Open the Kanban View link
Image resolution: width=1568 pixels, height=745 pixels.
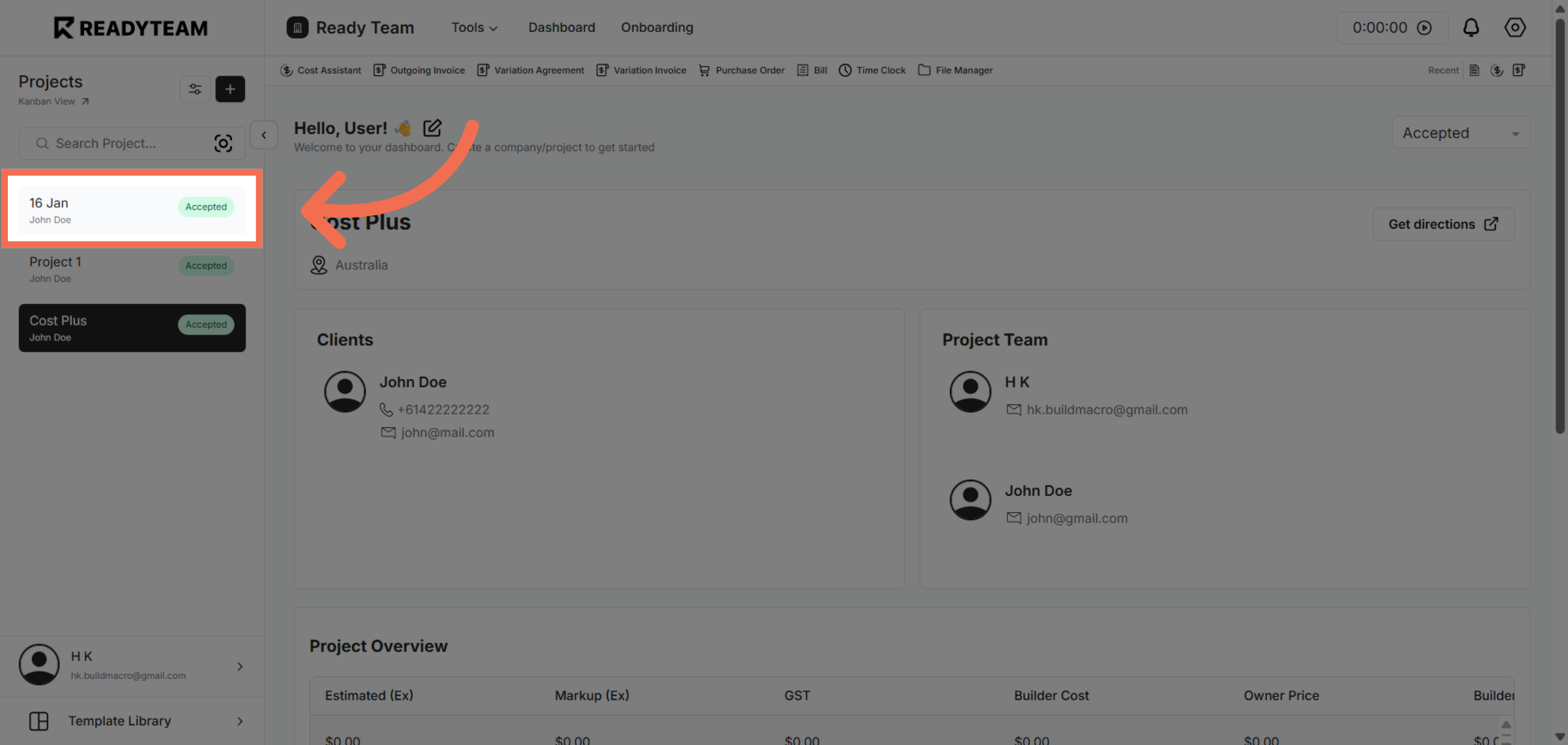tap(46, 101)
